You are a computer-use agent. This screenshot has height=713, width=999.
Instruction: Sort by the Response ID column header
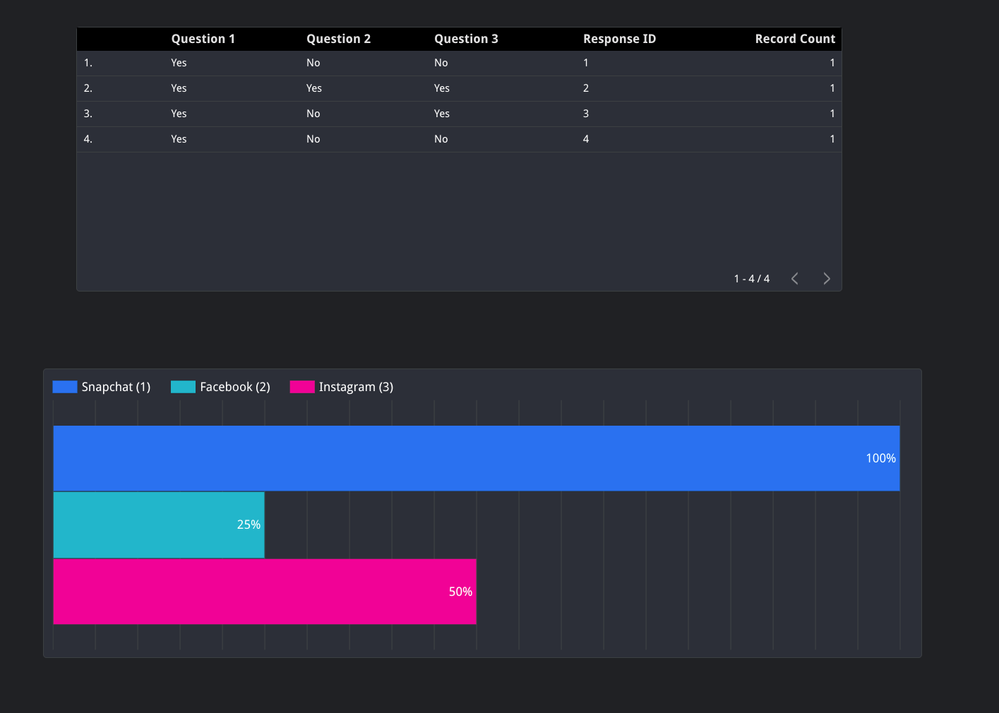tap(619, 39)
